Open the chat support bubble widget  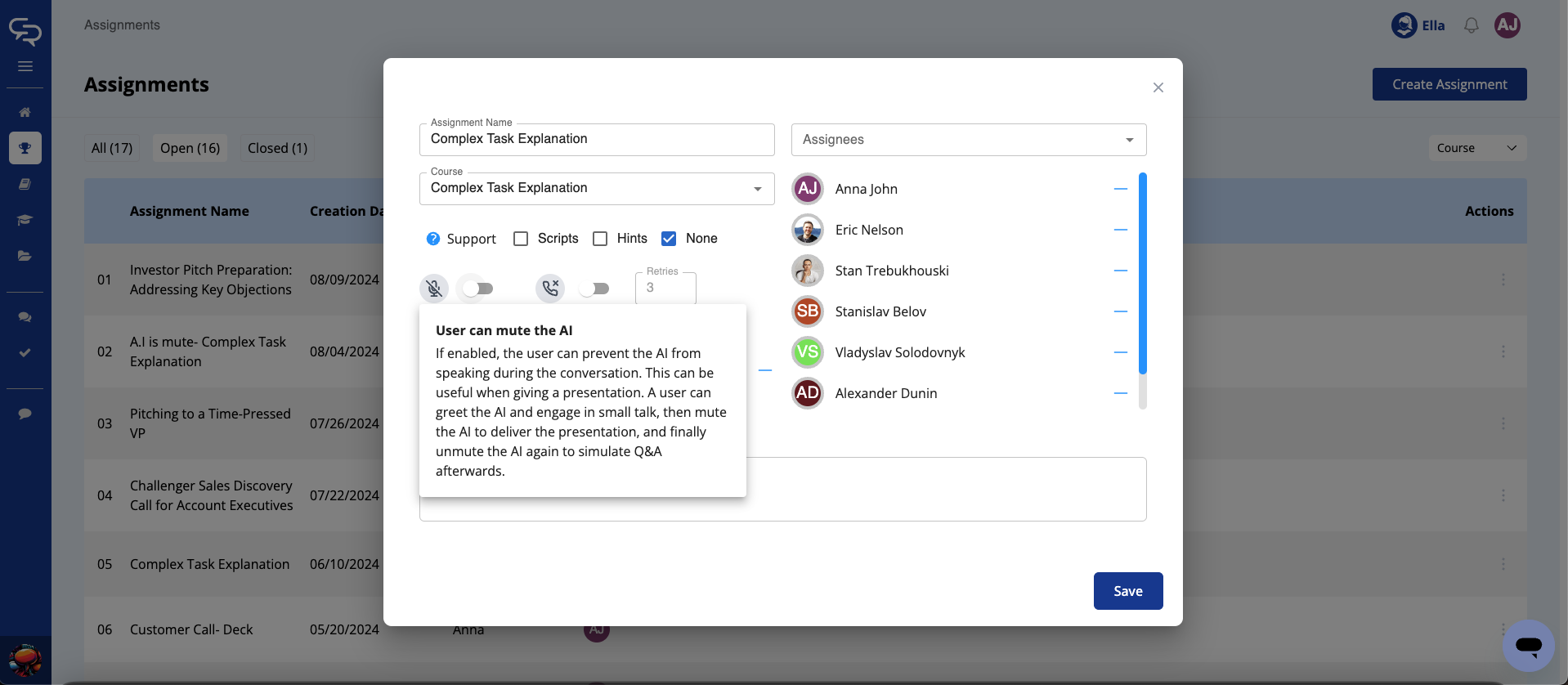1527,645
